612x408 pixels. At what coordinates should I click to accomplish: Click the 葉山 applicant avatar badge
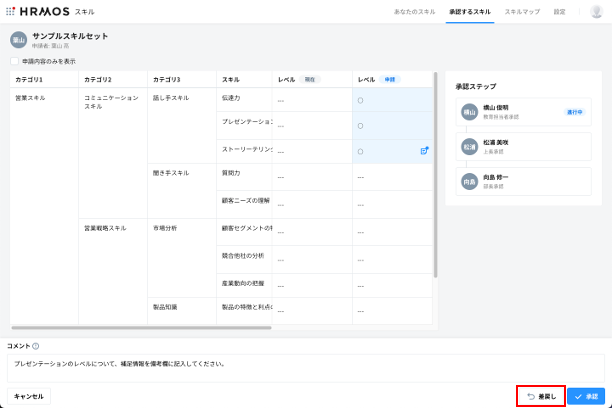pos(18,40)
